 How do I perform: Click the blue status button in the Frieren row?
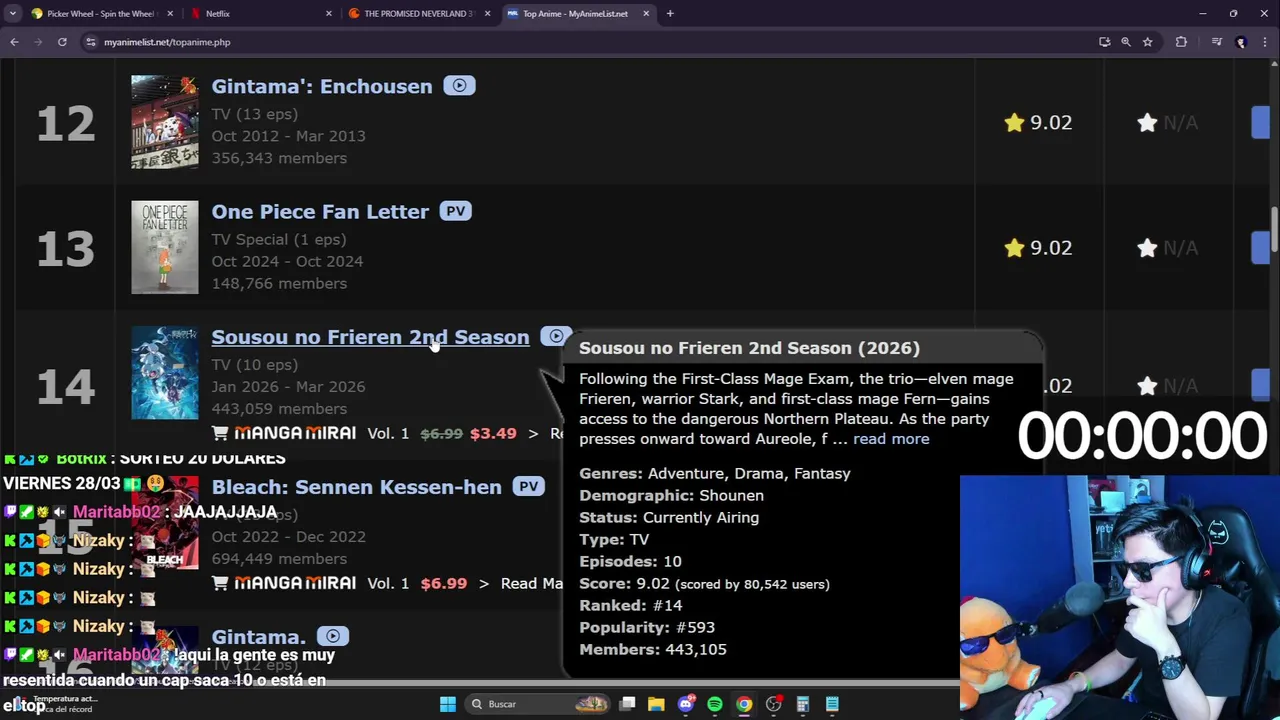(x=1261, y=385)
